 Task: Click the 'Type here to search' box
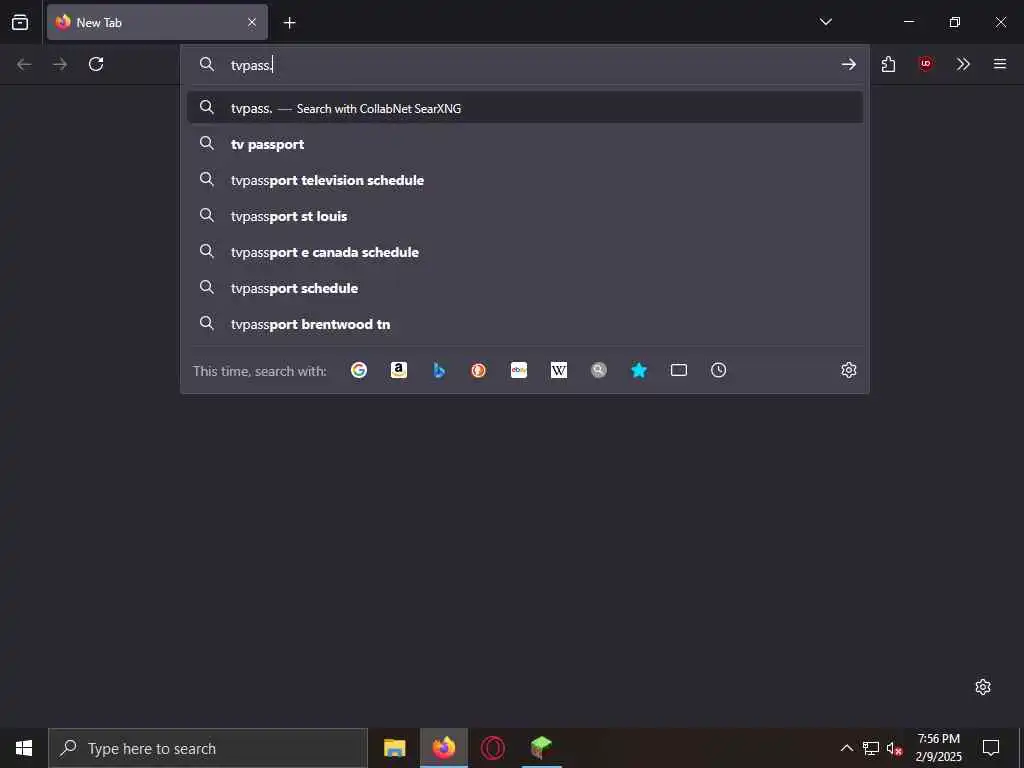(x=208, y=748)
